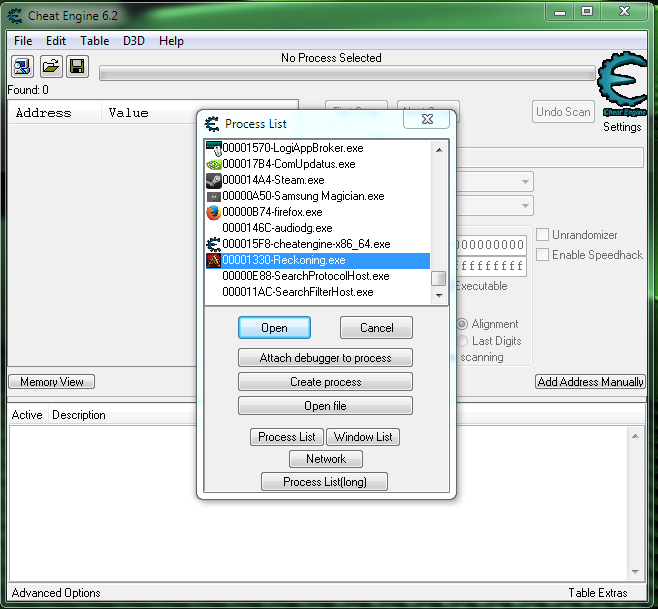658x609 pixels.
Task: Click the Description column header
Action: click(x=79, y=415)
